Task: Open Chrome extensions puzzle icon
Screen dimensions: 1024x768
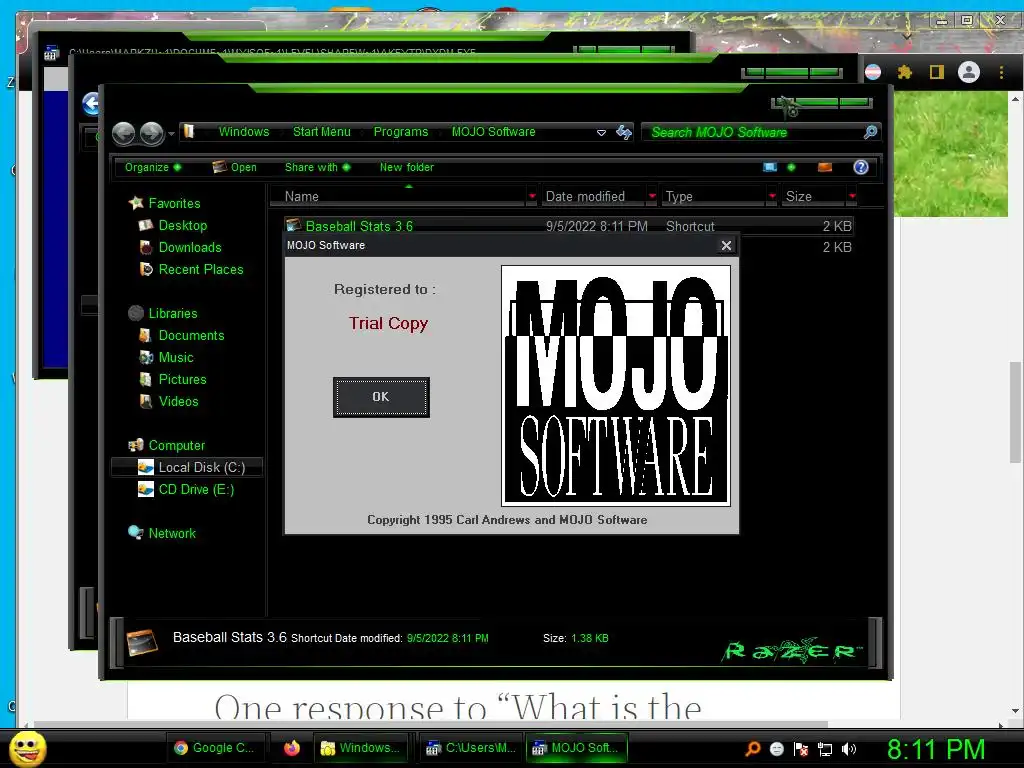Action: [x=904, y=72]
